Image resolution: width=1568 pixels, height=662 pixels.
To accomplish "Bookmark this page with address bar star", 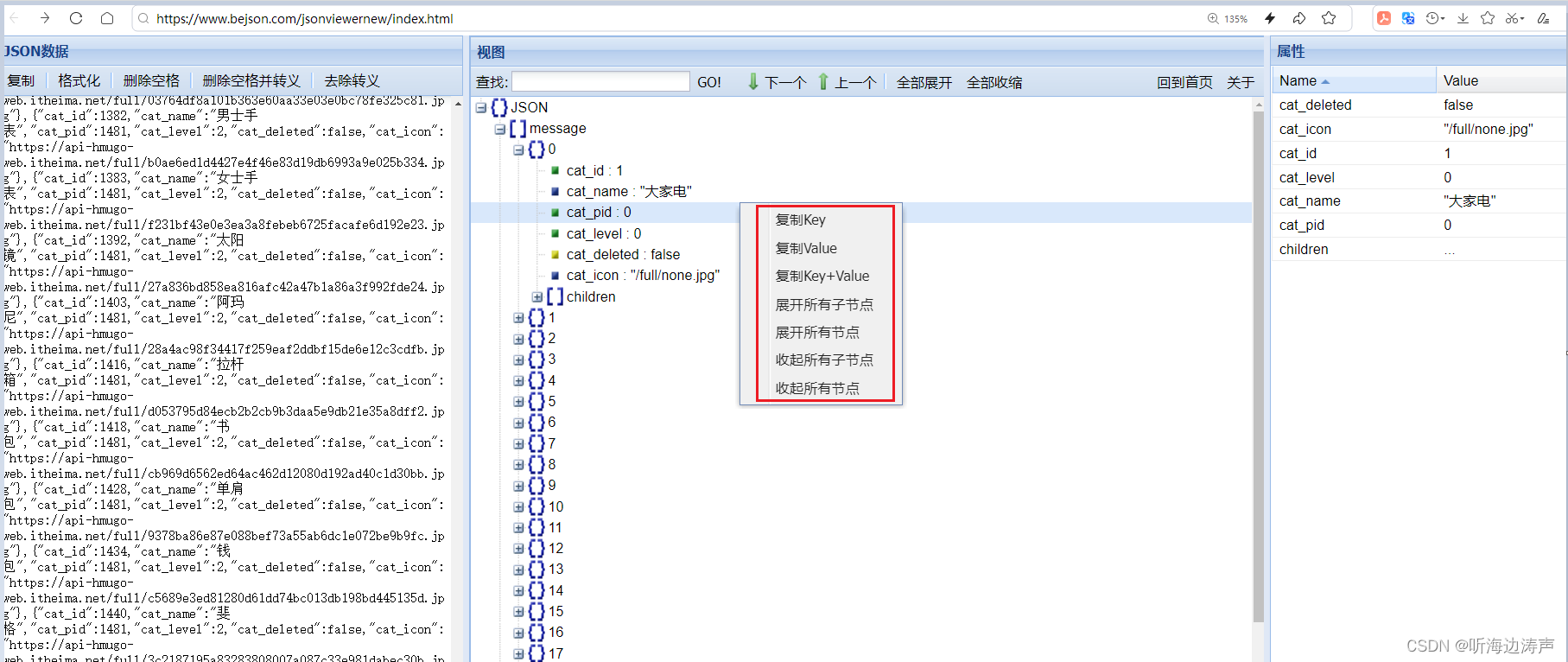I will pyautogui.click(x=1329, y=18).
